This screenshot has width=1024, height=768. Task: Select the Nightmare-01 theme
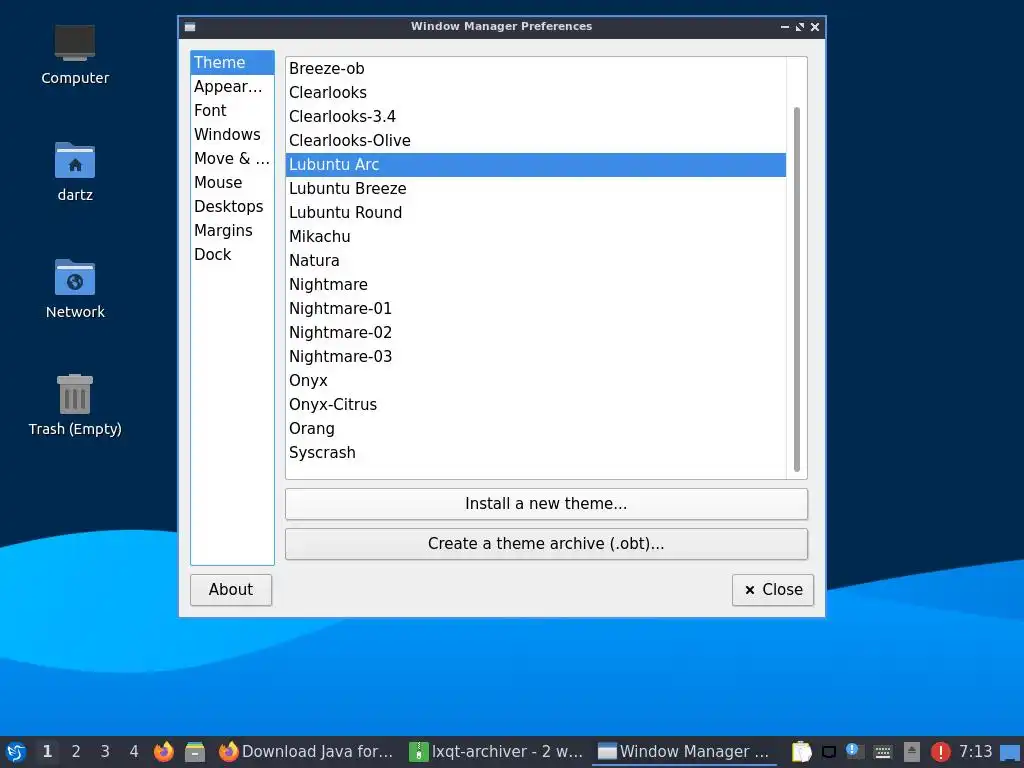[x=536, y=308]
